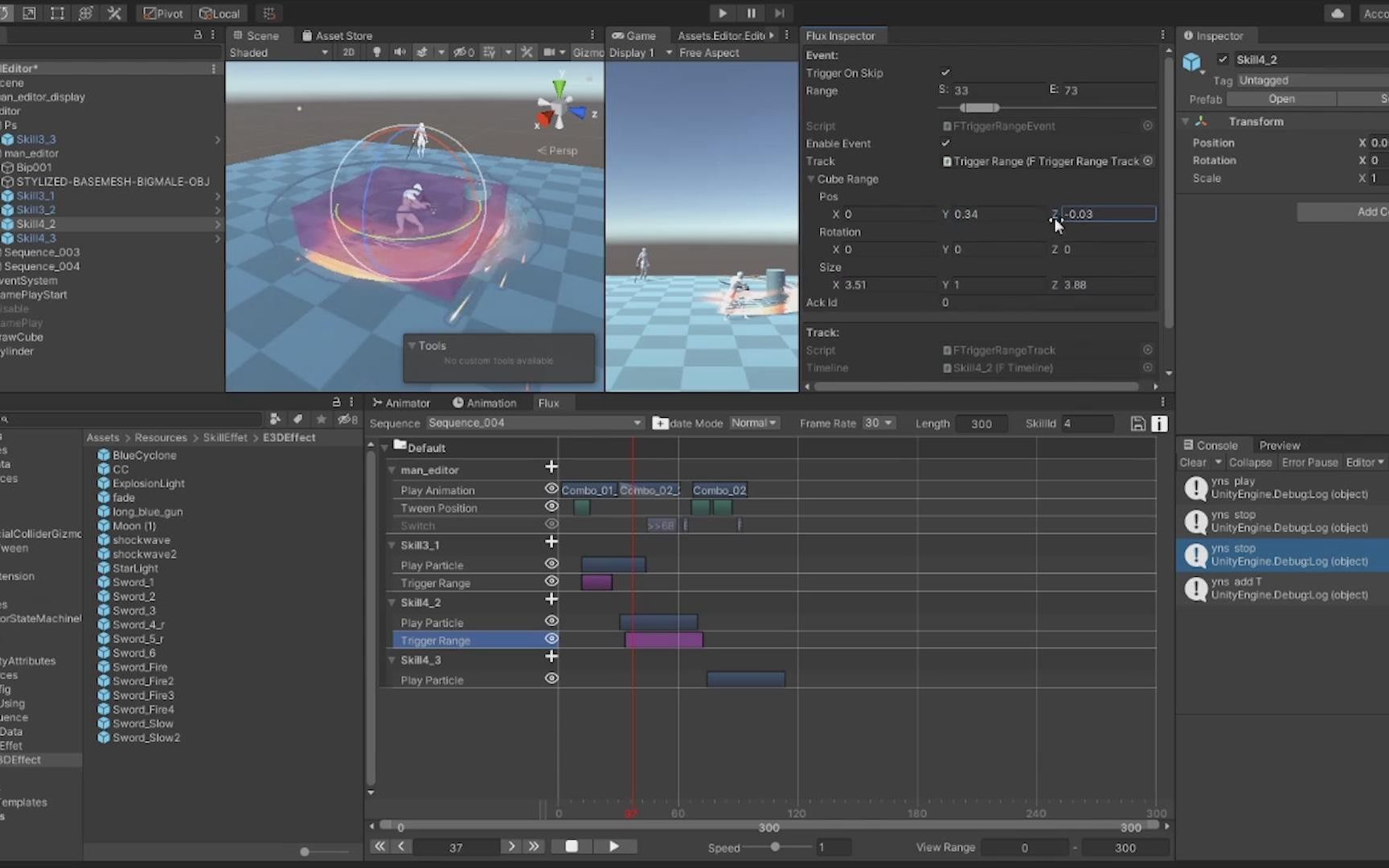Uncheck the Enable Event checkbox

click(945, 143)
